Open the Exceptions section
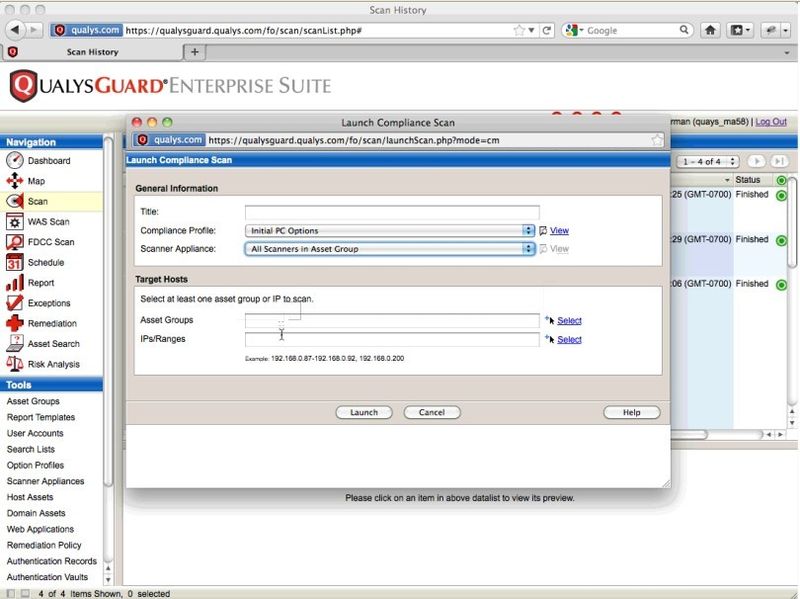The height and width of the screenshot is (599, 800). (49, 303)
